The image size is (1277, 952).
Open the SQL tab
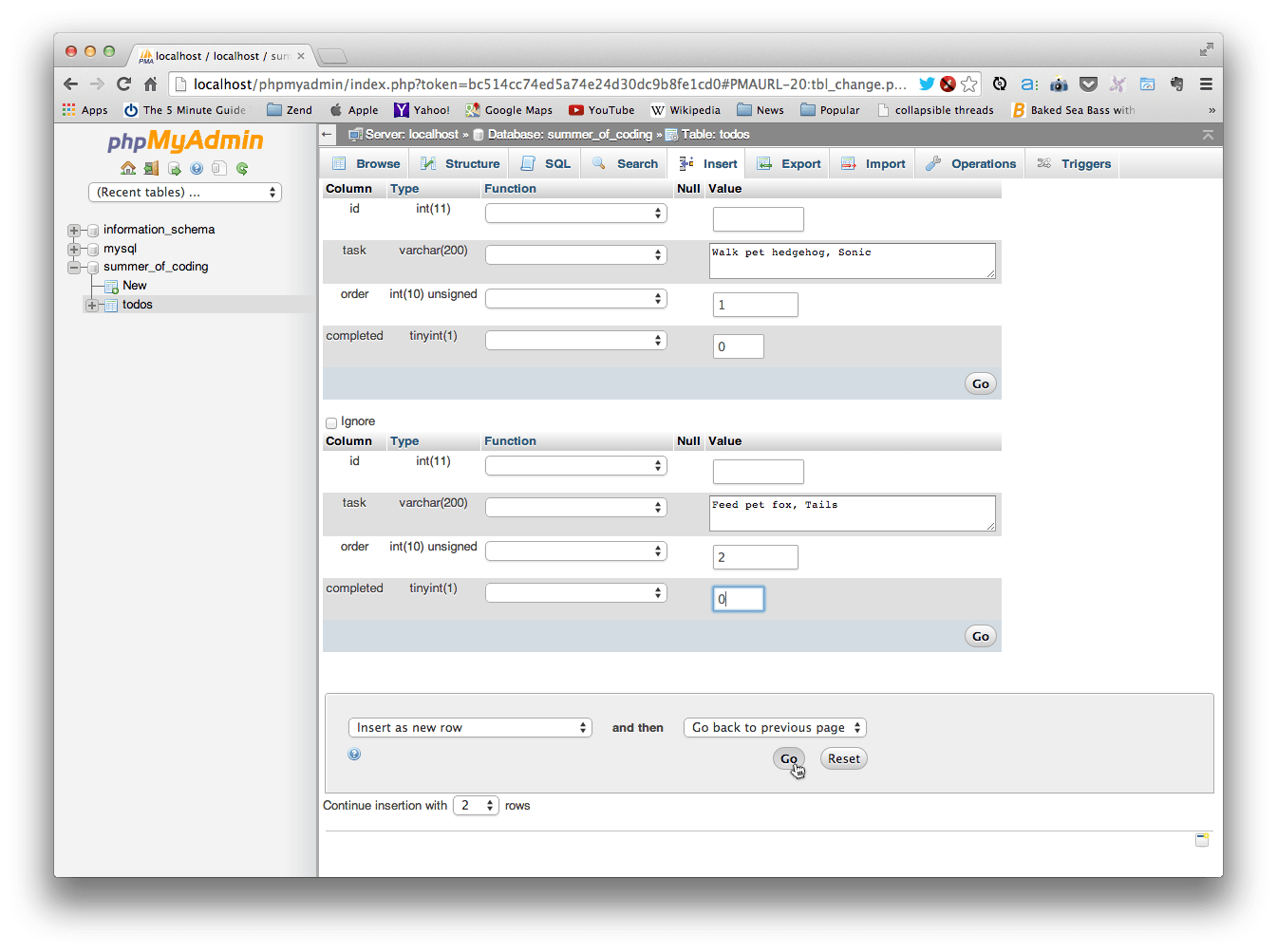click(545, 163)
